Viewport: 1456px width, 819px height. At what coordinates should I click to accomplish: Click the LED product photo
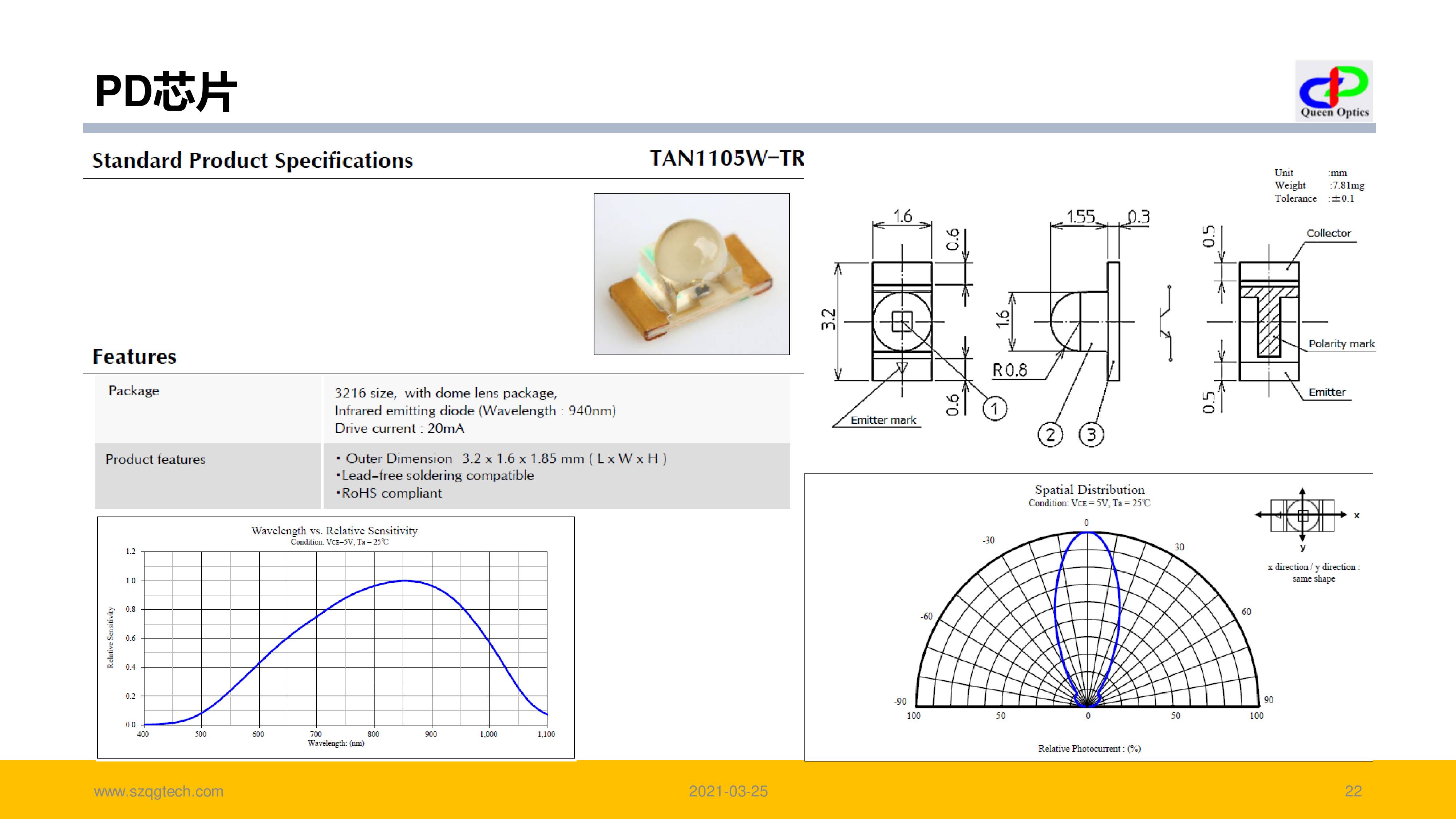coord(691,274)
